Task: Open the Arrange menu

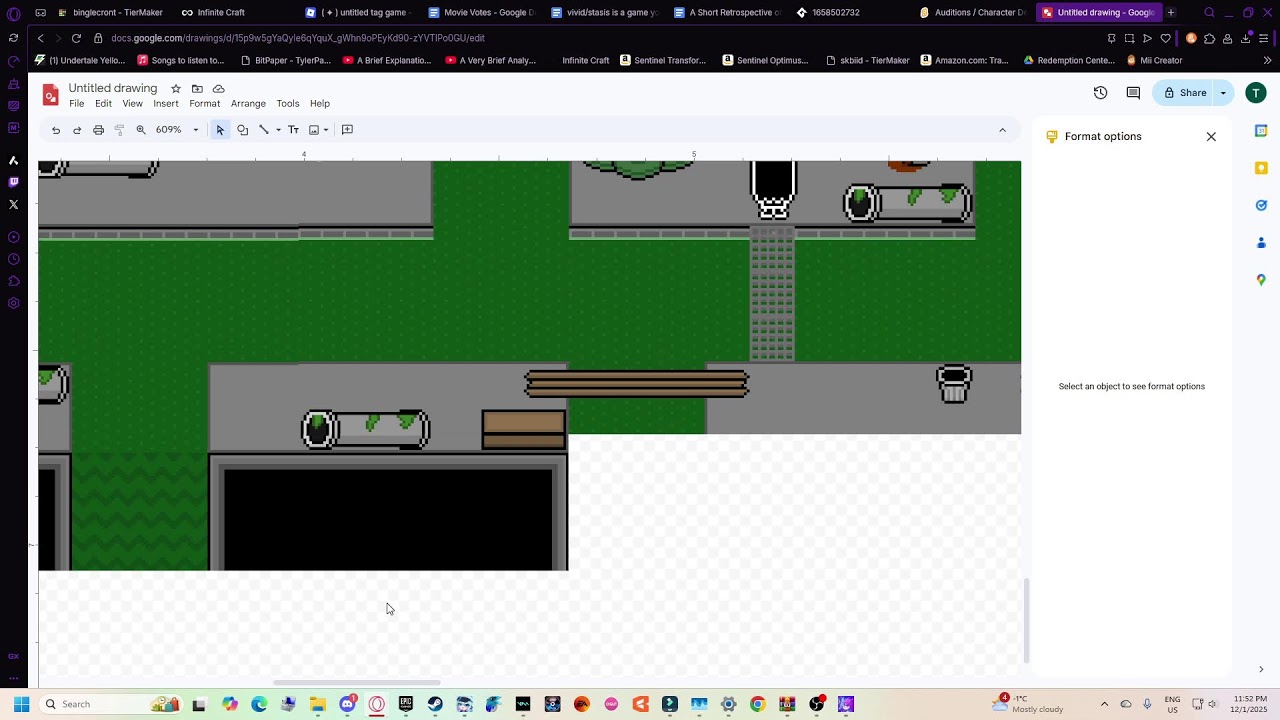Action: (248, 104)
